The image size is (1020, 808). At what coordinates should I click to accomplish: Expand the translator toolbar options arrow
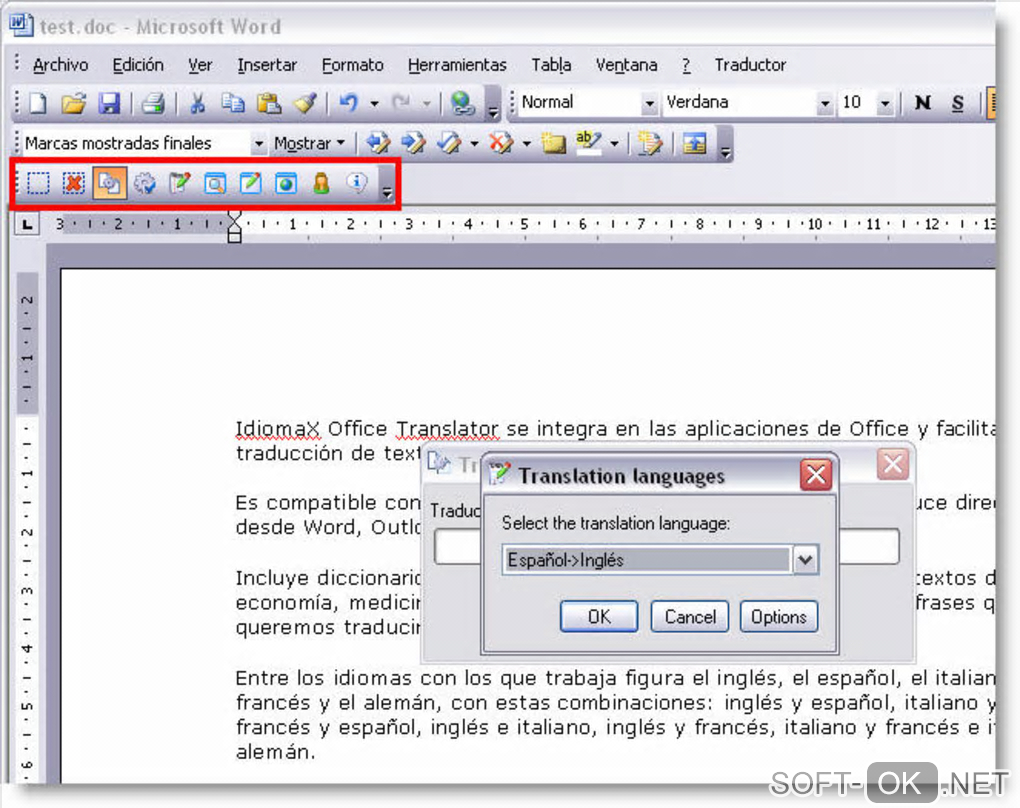387,185
